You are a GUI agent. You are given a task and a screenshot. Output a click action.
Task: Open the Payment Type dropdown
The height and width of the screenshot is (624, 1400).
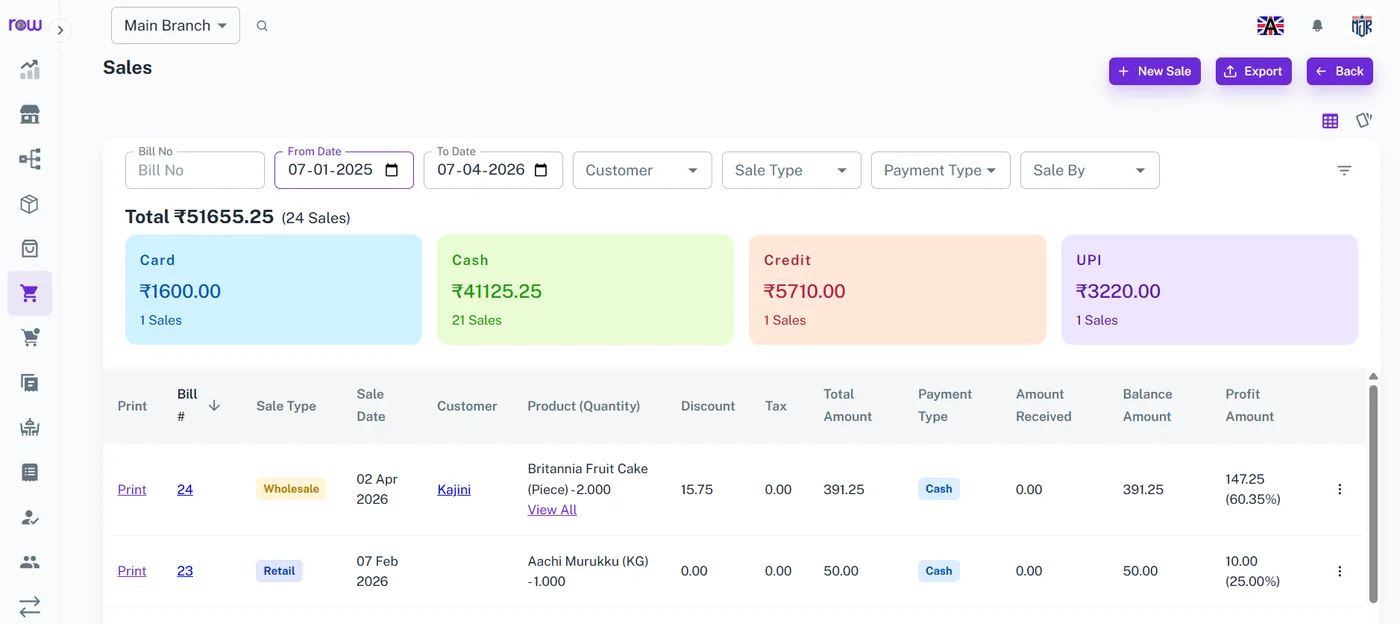pos(940,170)
